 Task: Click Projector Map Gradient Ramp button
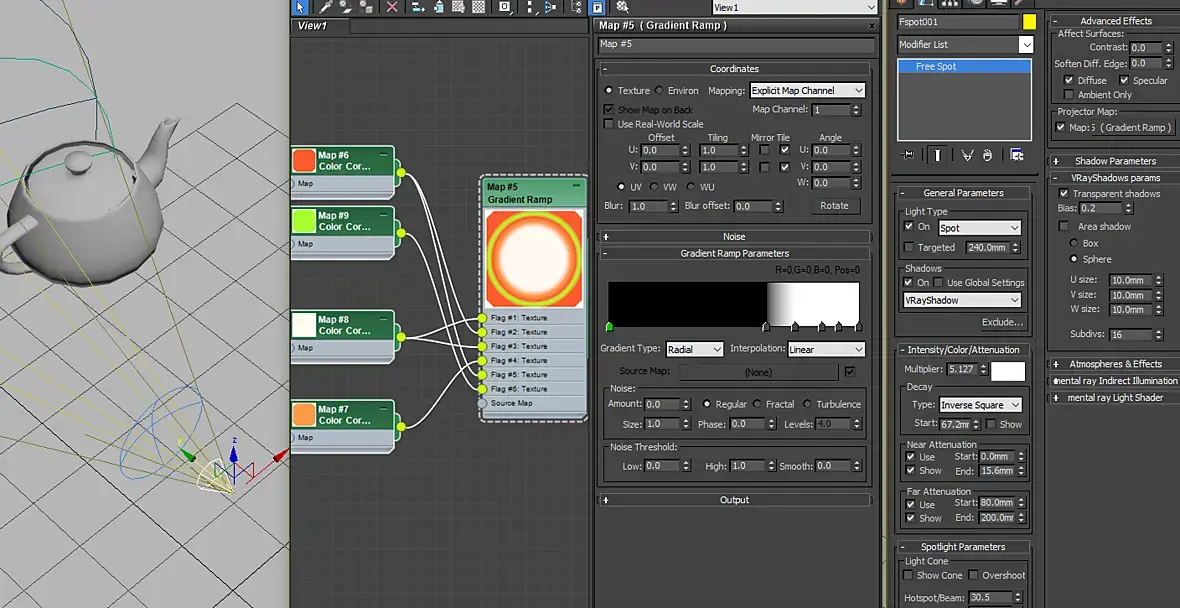point(1121,128)
